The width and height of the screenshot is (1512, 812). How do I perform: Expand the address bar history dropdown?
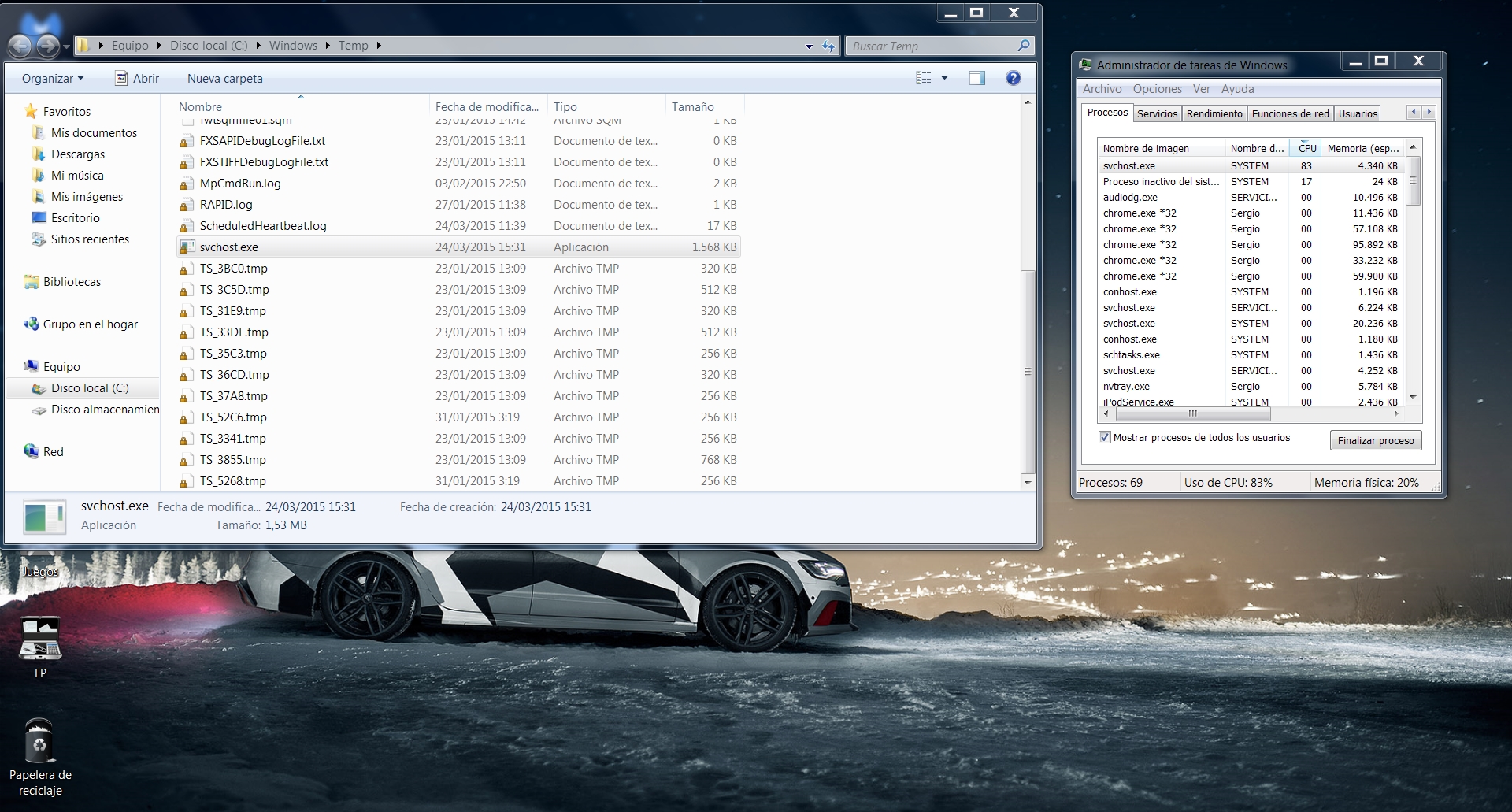(809, 46)
